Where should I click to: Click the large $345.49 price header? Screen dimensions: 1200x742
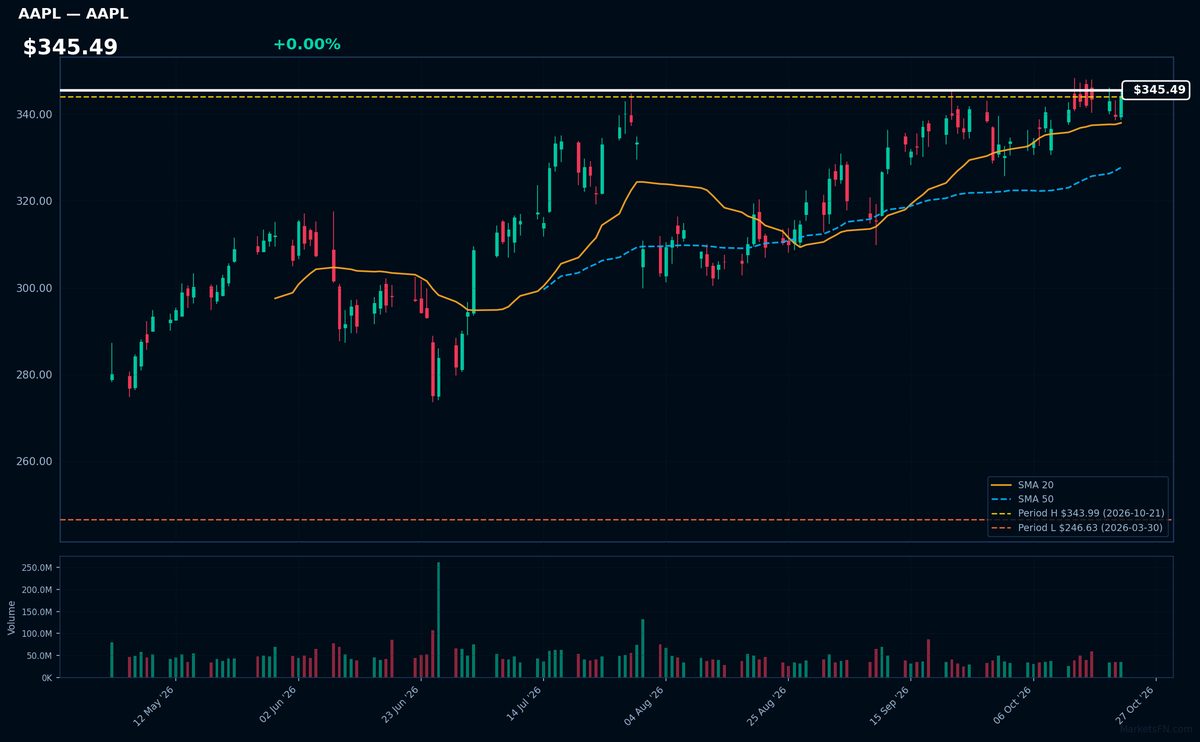(70, 47)
